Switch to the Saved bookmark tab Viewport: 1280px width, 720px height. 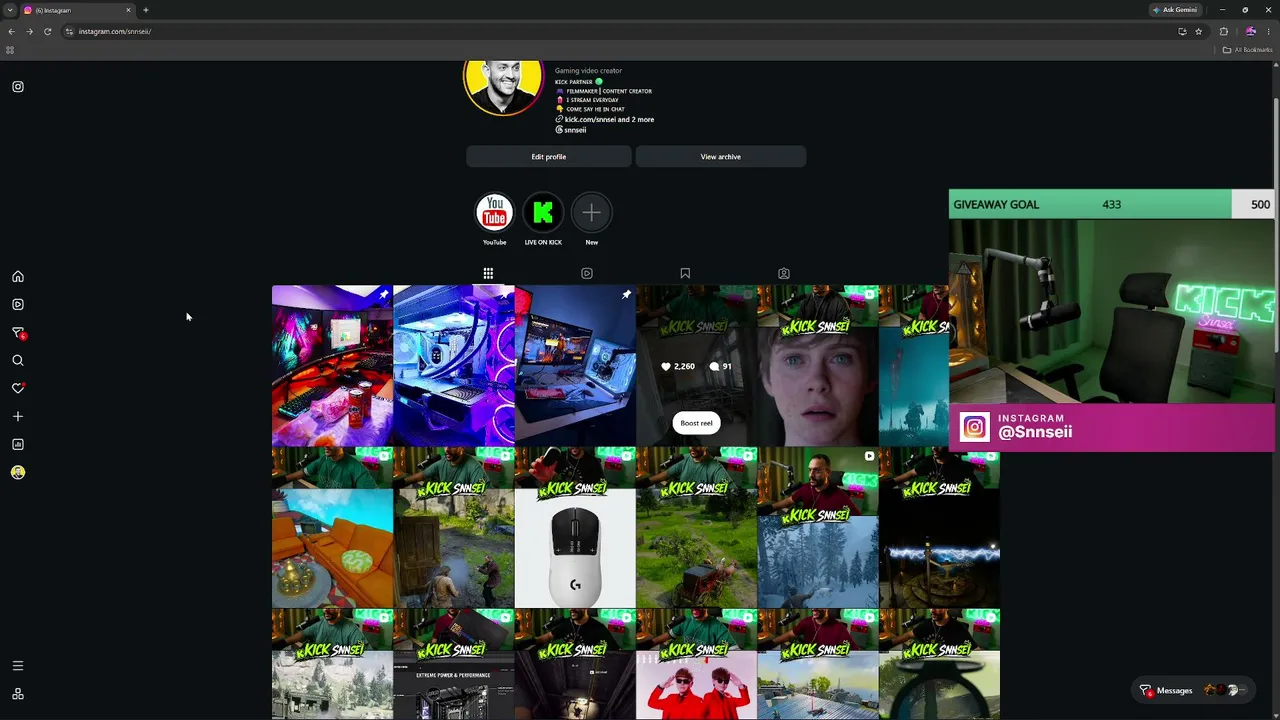[x=685, y=273]
